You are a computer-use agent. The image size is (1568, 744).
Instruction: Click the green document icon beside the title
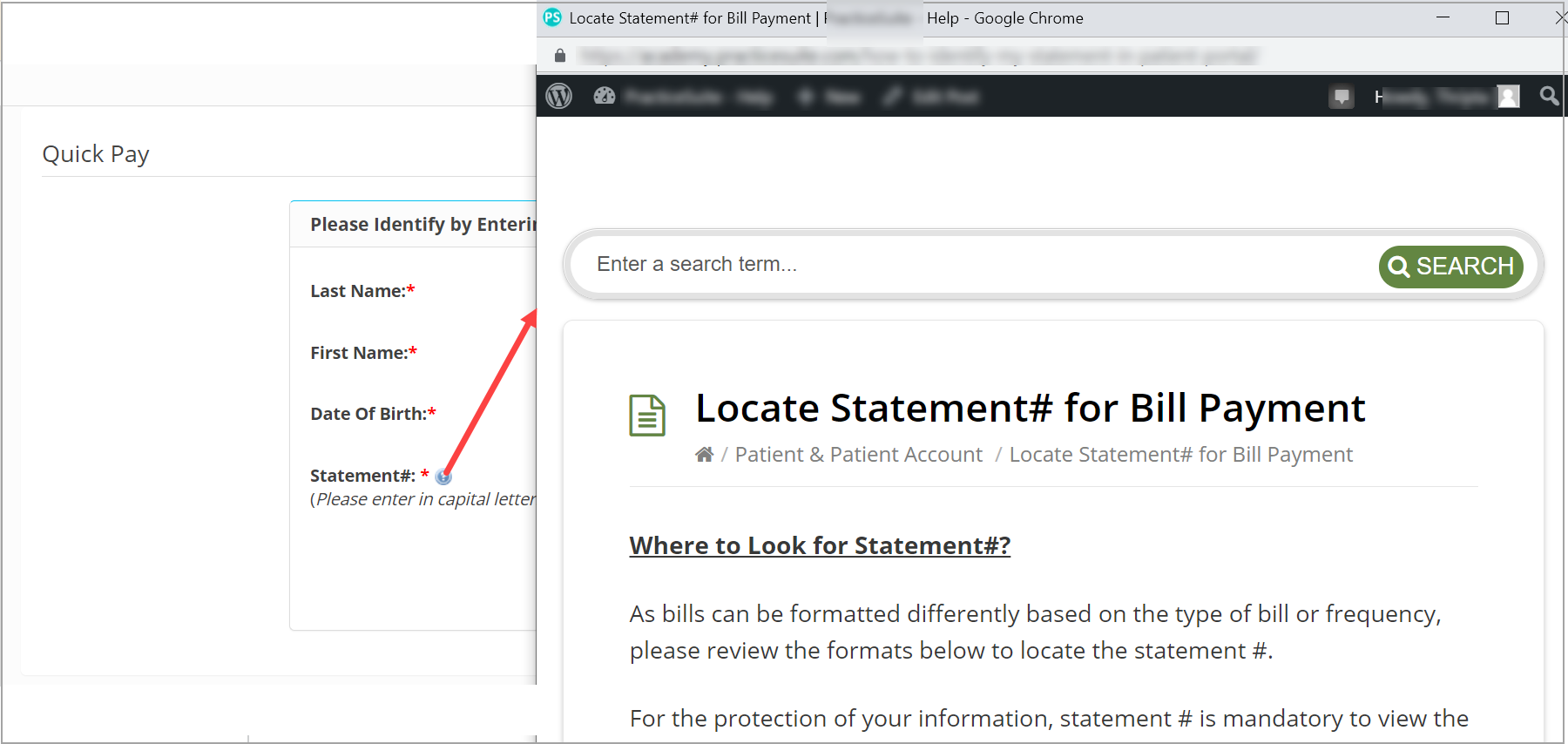point(647,415)
